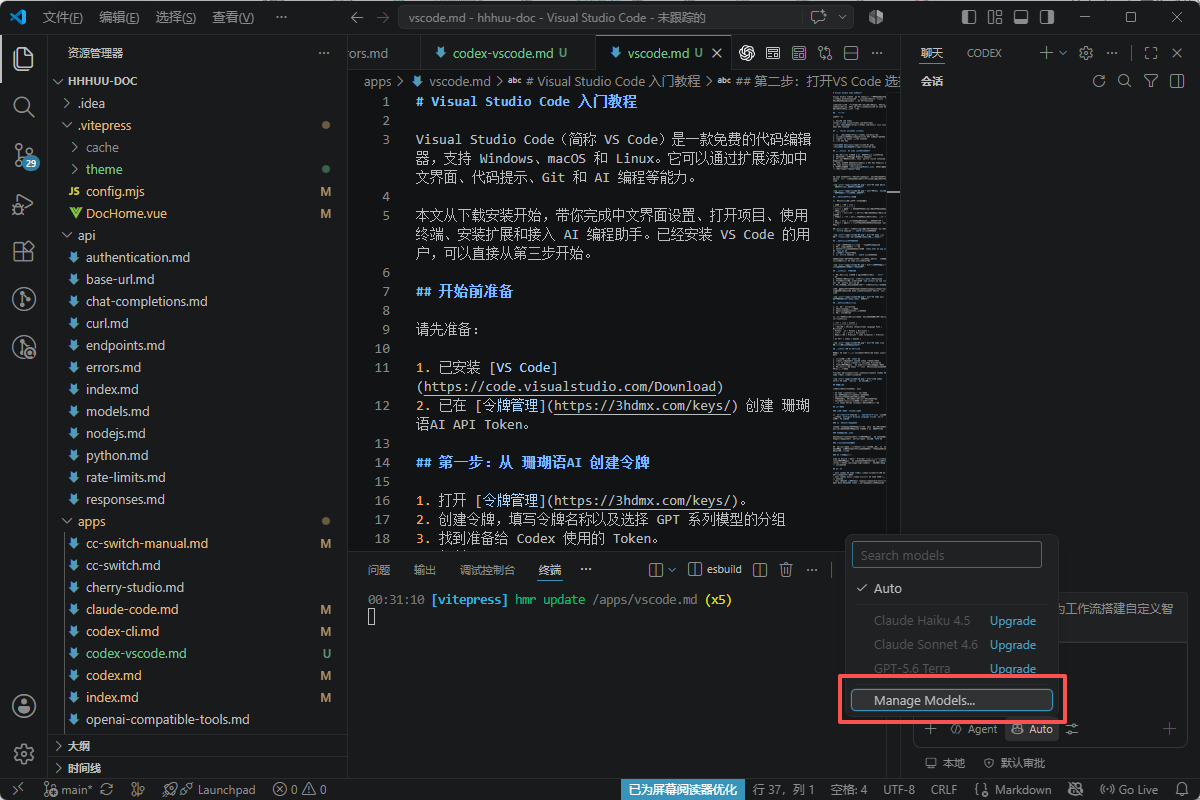Click Go Live in the status bar
Screen dimensions: 1200x800
pos(1130,789)
